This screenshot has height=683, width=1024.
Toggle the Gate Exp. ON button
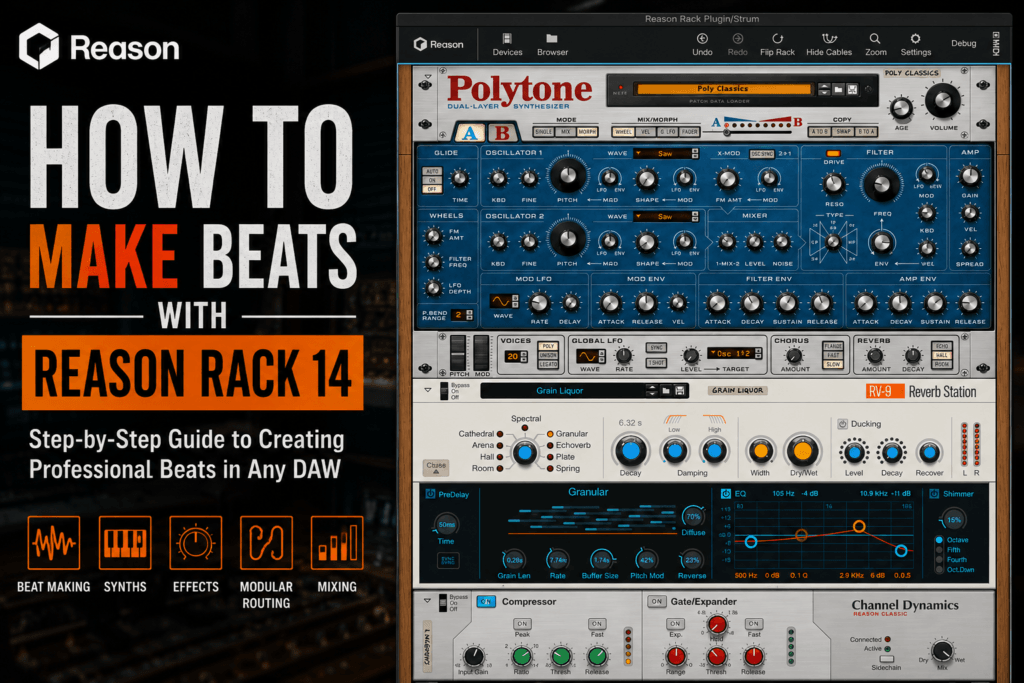[675, 624]
